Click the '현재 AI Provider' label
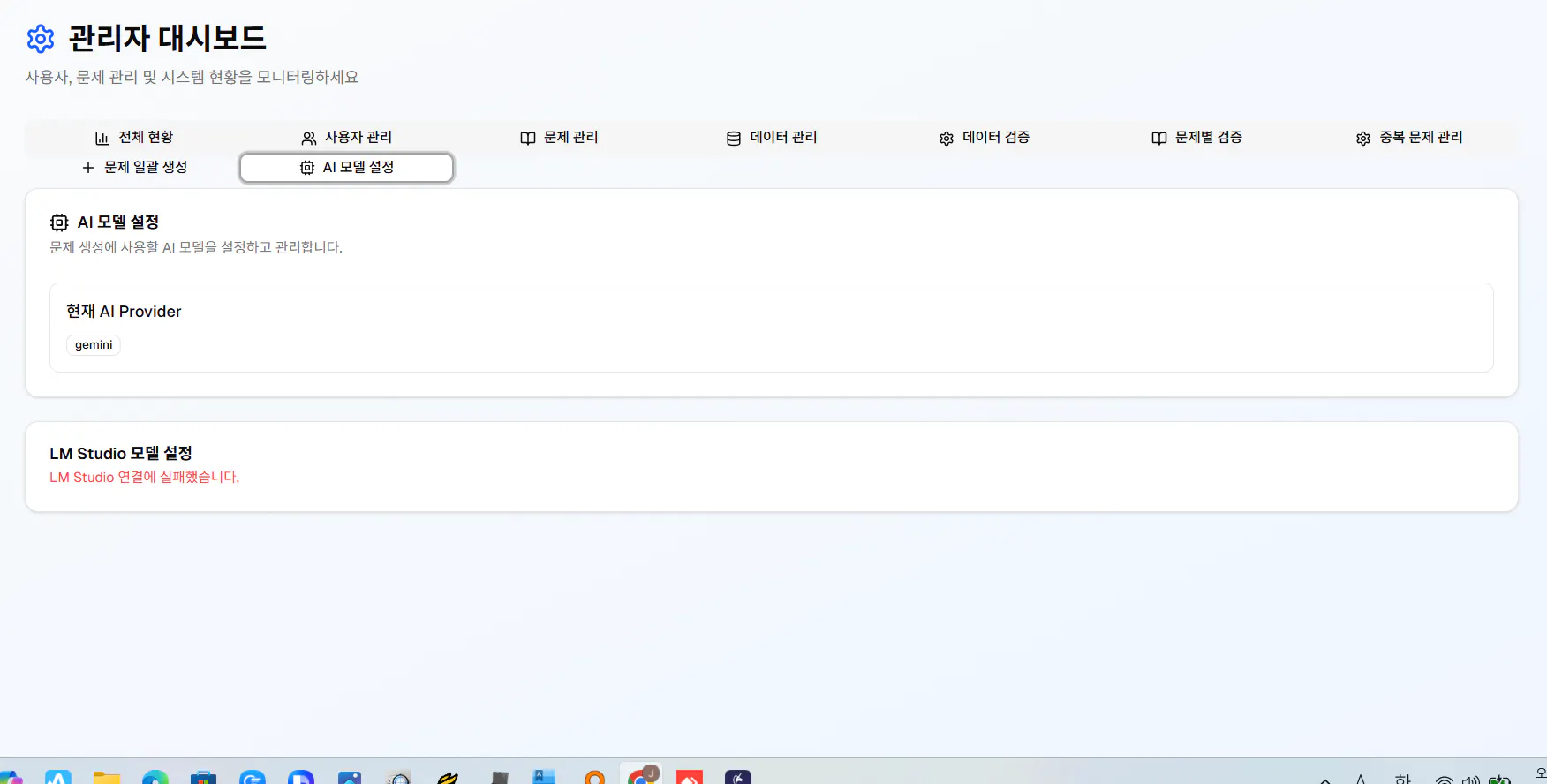Viewport: 1547px width, 784px height. coord(124,312)
